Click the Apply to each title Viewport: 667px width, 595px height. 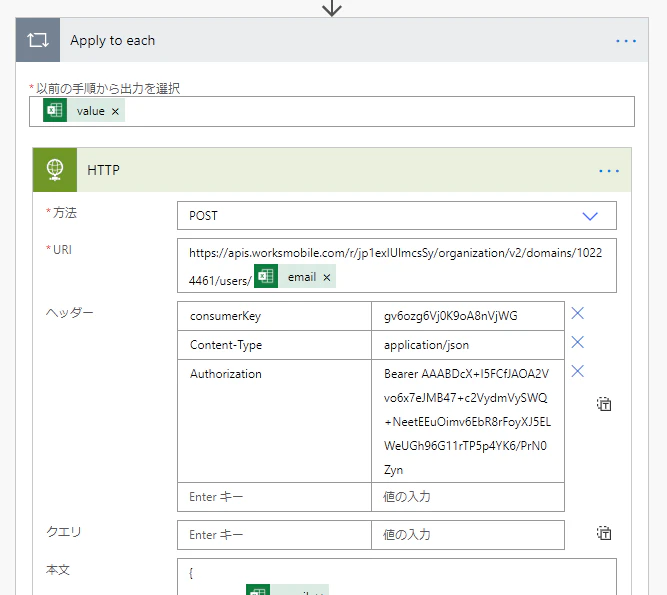pyautogui.click(x=113, y=40)
